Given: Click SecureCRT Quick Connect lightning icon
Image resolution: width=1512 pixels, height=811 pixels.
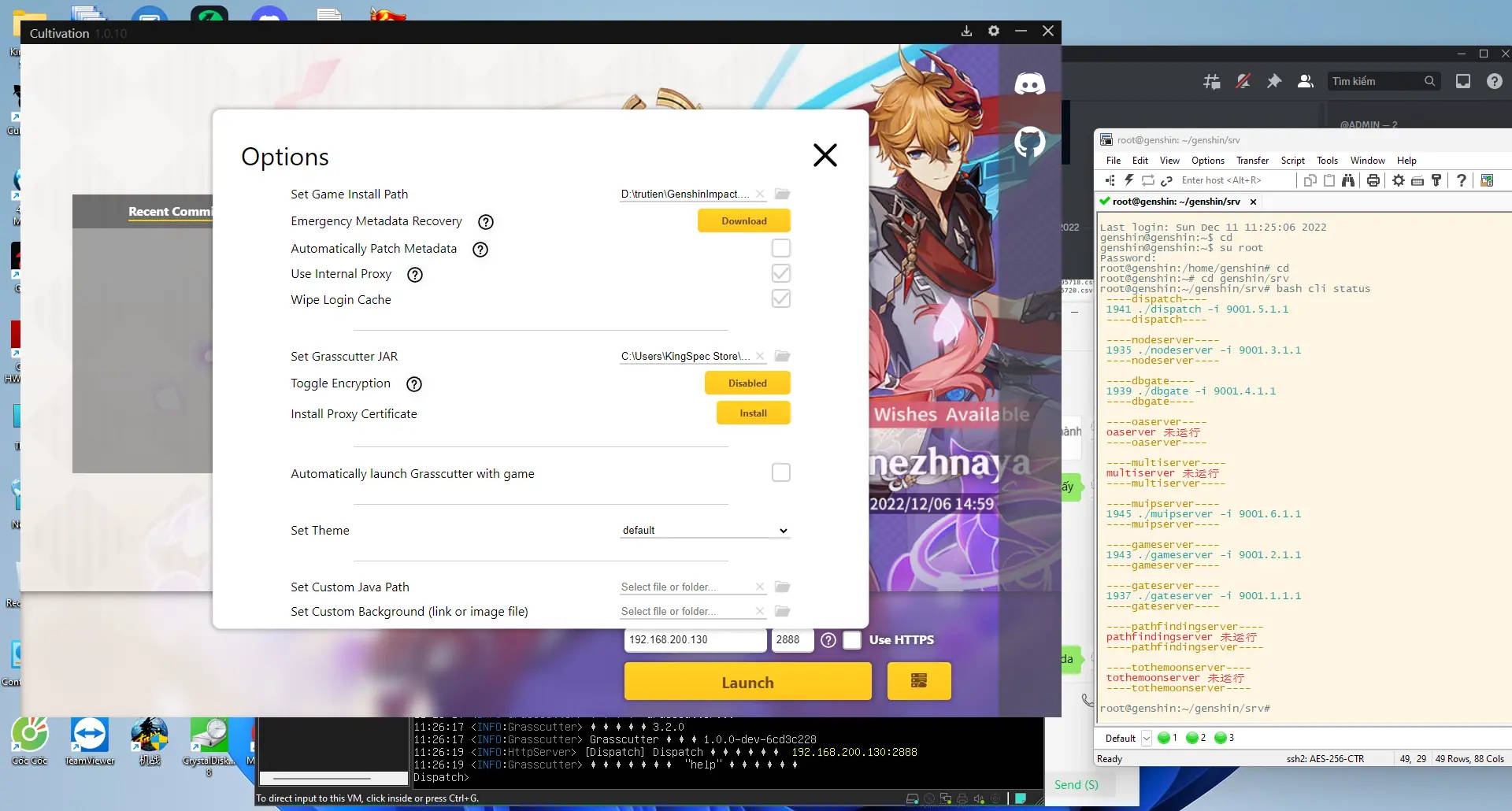Looking at the screenshot, I should coord(1128,180).
